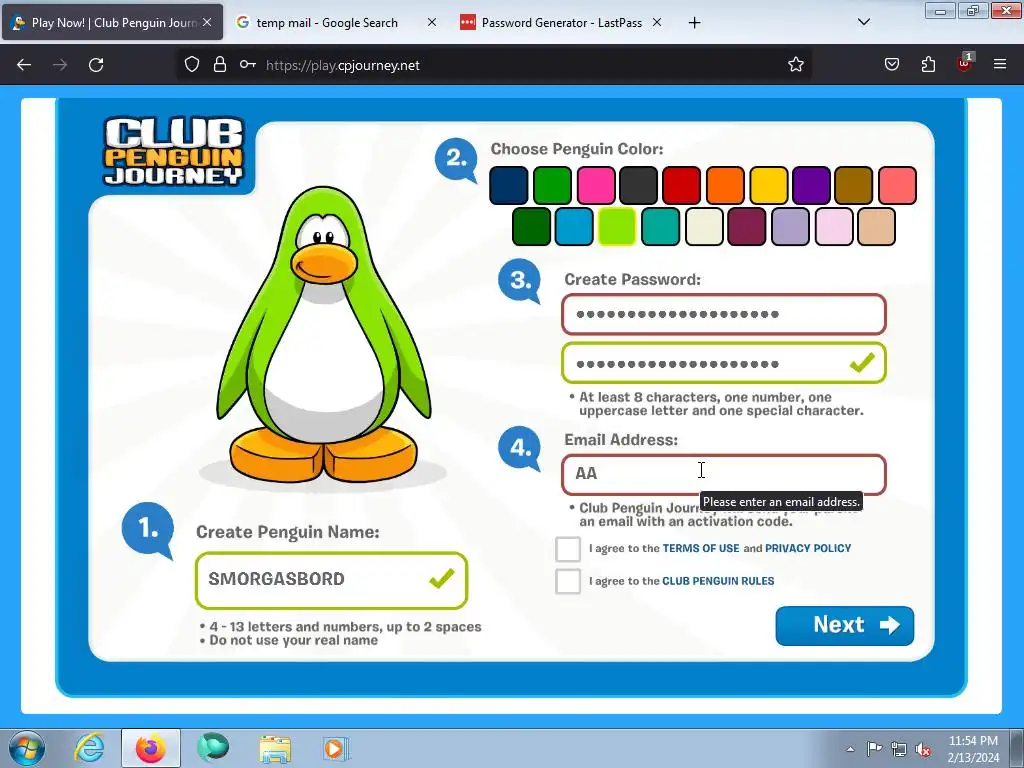1024x768 pixels.
Task: Select the peach tan penguin color
Action: (x=876, y=227)
